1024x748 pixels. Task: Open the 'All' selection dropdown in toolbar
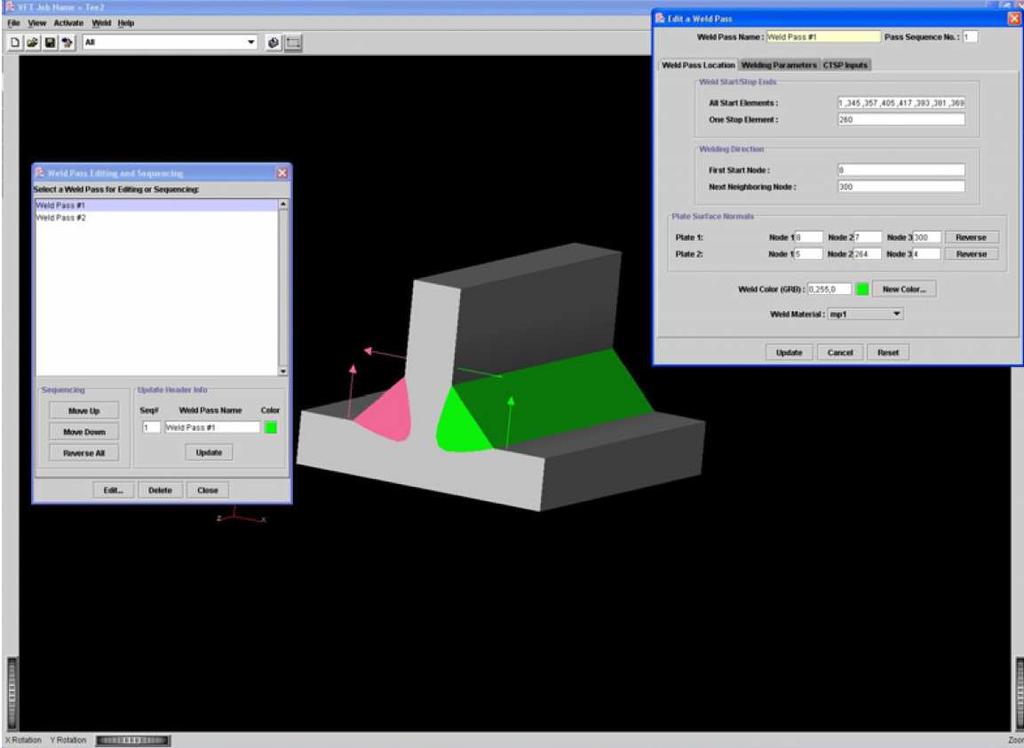[170, 42]
